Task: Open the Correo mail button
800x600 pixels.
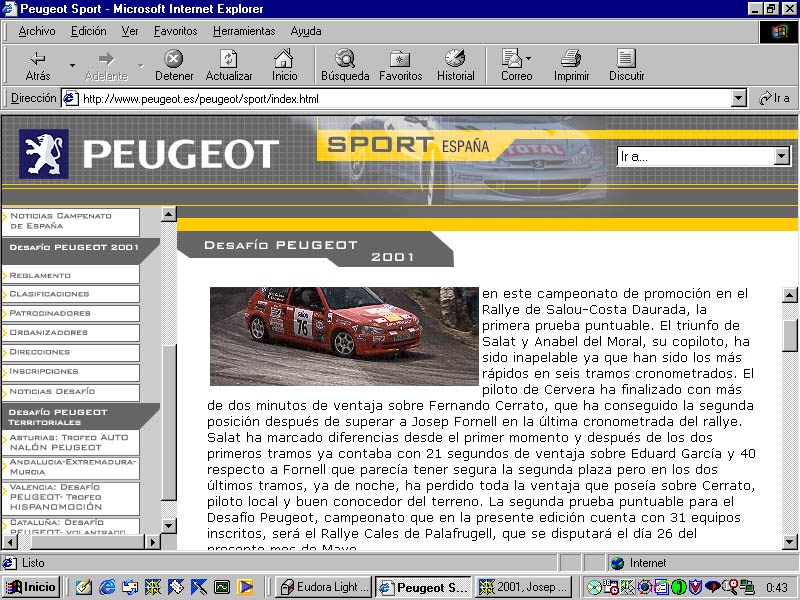Action: click(516, 65)
